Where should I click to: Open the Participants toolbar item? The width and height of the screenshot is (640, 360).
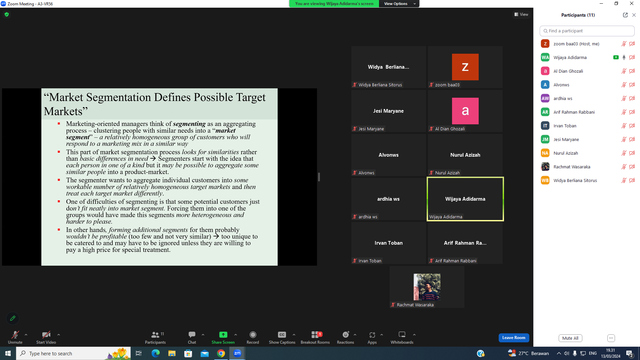[x=155, y=337]
